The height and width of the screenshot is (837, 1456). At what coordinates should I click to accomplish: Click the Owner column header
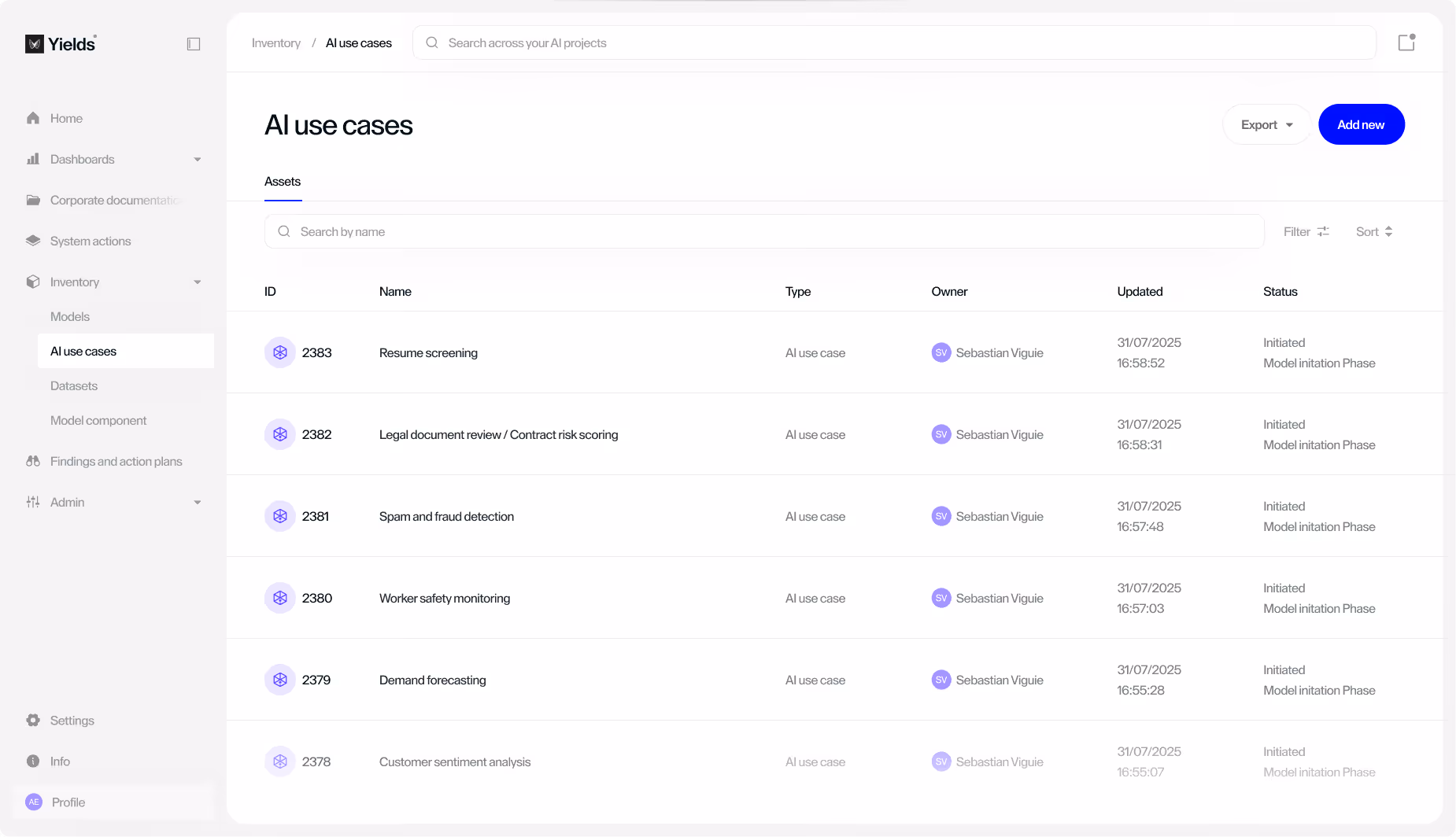coord(949,291)
